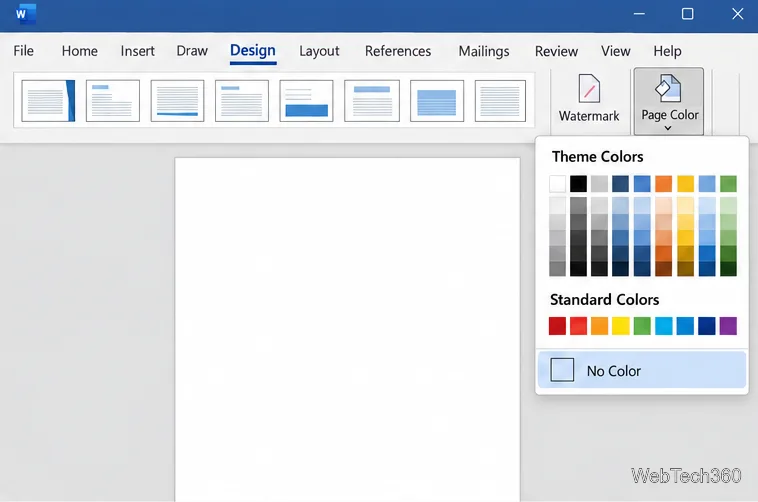Image resolution: width=758 pixels, height=502 pixels.
Task: Switch to the Home tab
Action: coord(79,51)
